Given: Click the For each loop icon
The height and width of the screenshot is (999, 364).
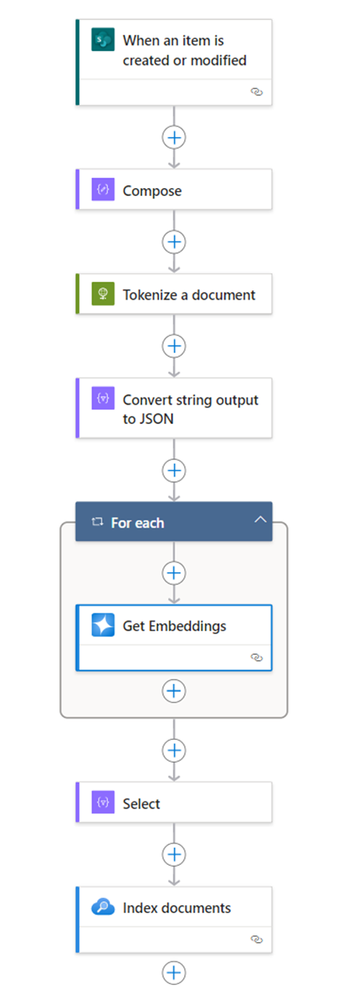Looking at the screenshot, I should click(x=97, y=522).
